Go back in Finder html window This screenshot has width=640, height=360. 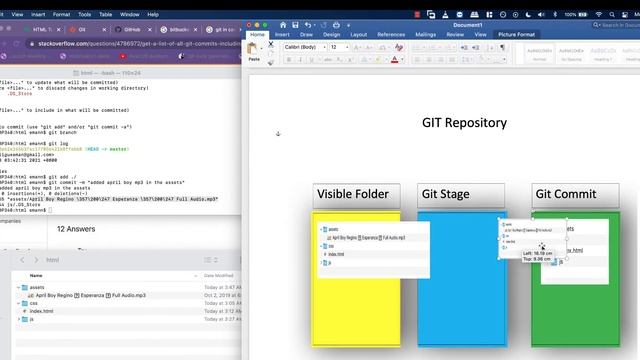tap(22, 260)
